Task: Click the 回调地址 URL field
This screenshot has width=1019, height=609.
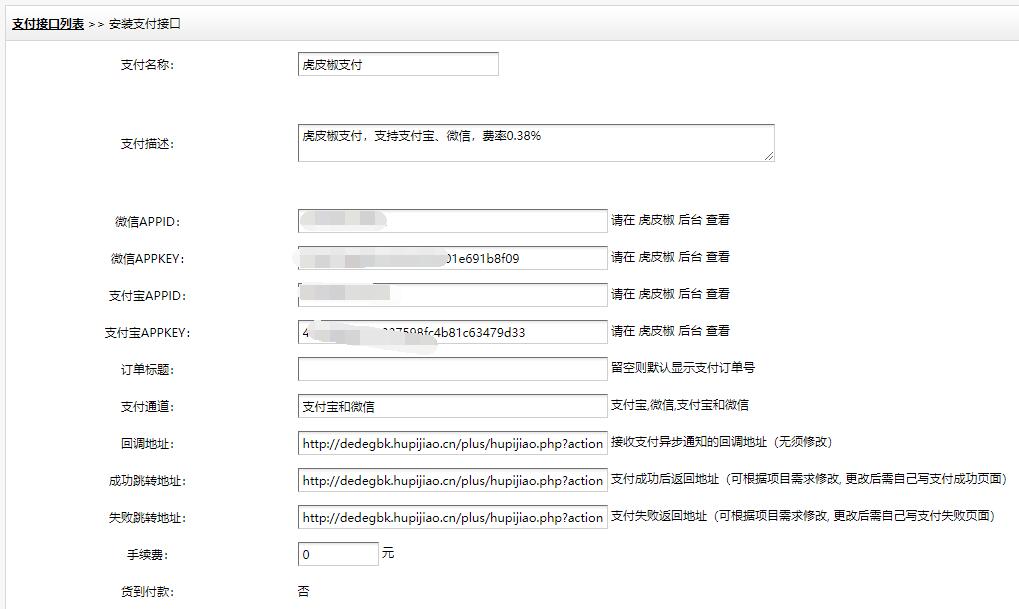Action: pos(453,443)
